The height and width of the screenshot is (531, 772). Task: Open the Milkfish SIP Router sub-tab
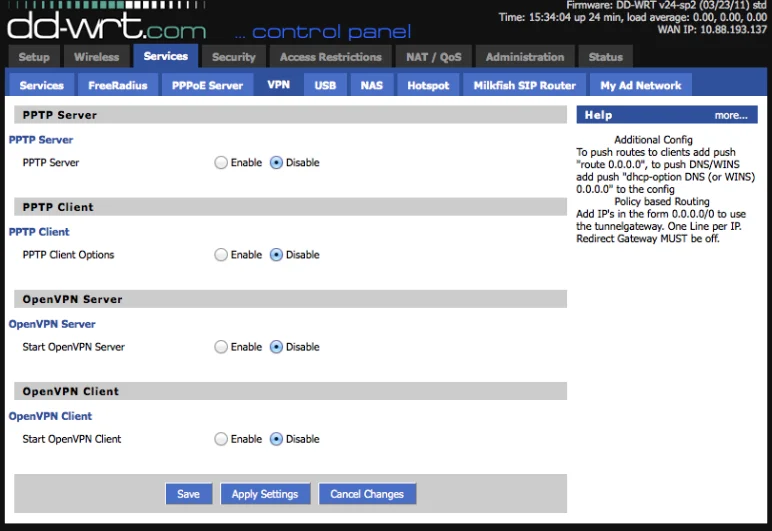coord(525,85)
